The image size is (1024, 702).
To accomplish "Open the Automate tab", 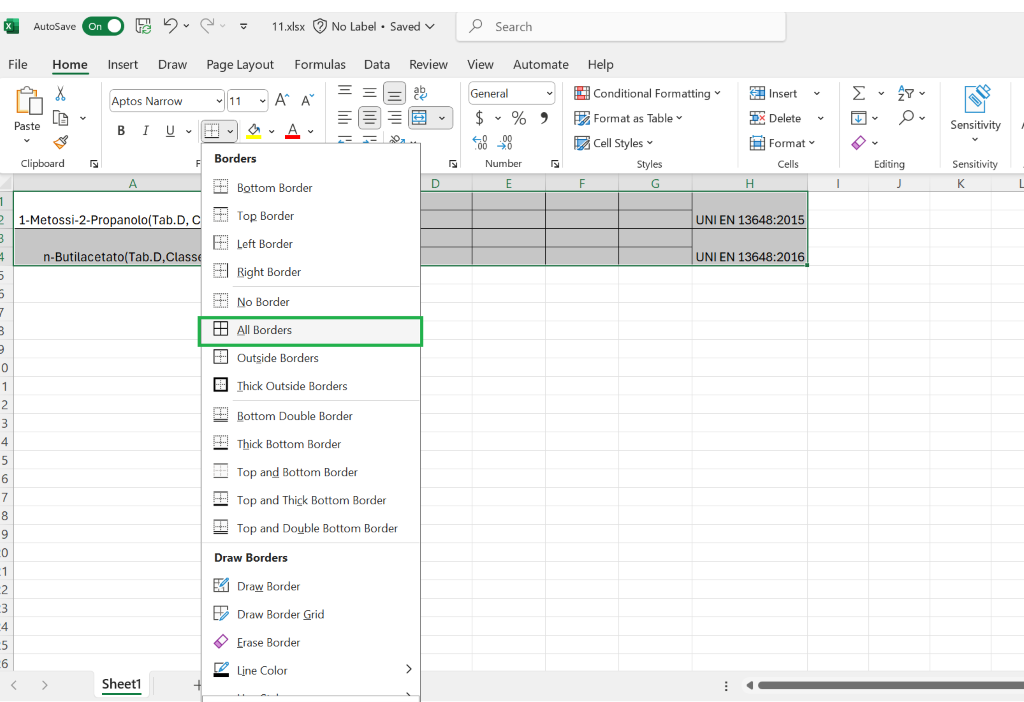I will click(x=541, y=65).
